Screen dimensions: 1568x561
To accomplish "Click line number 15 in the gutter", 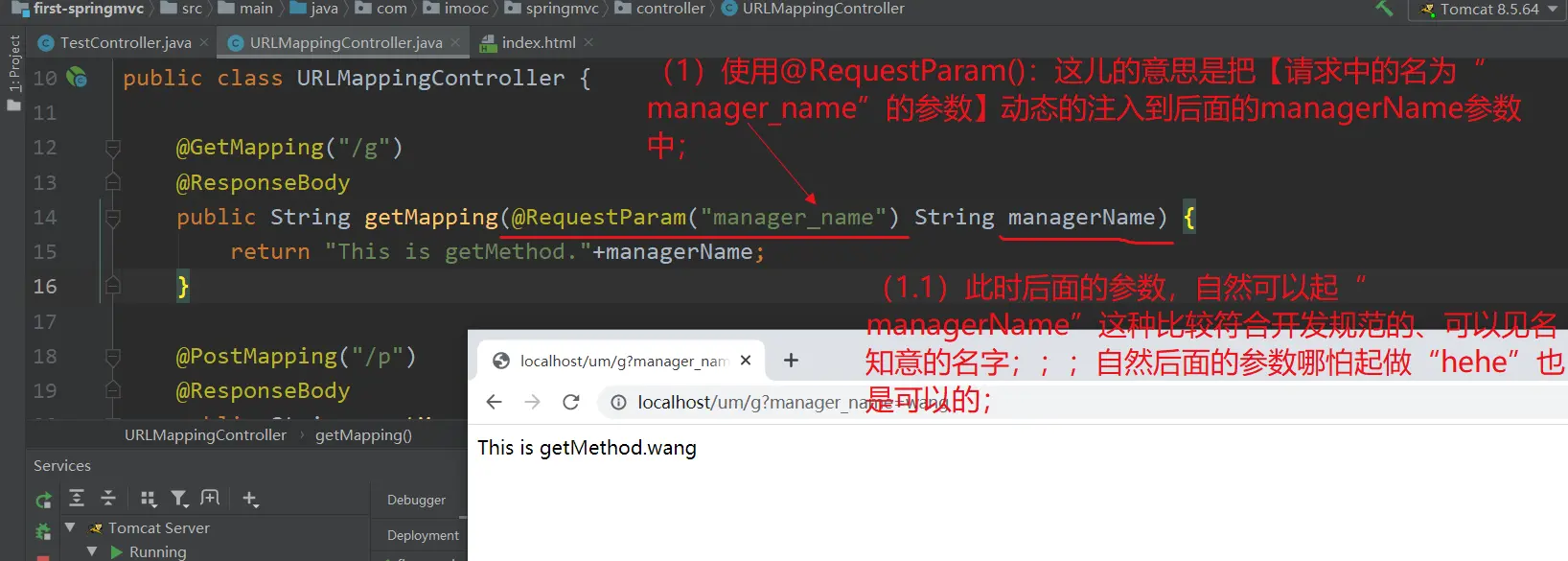I will click(45, 251).
